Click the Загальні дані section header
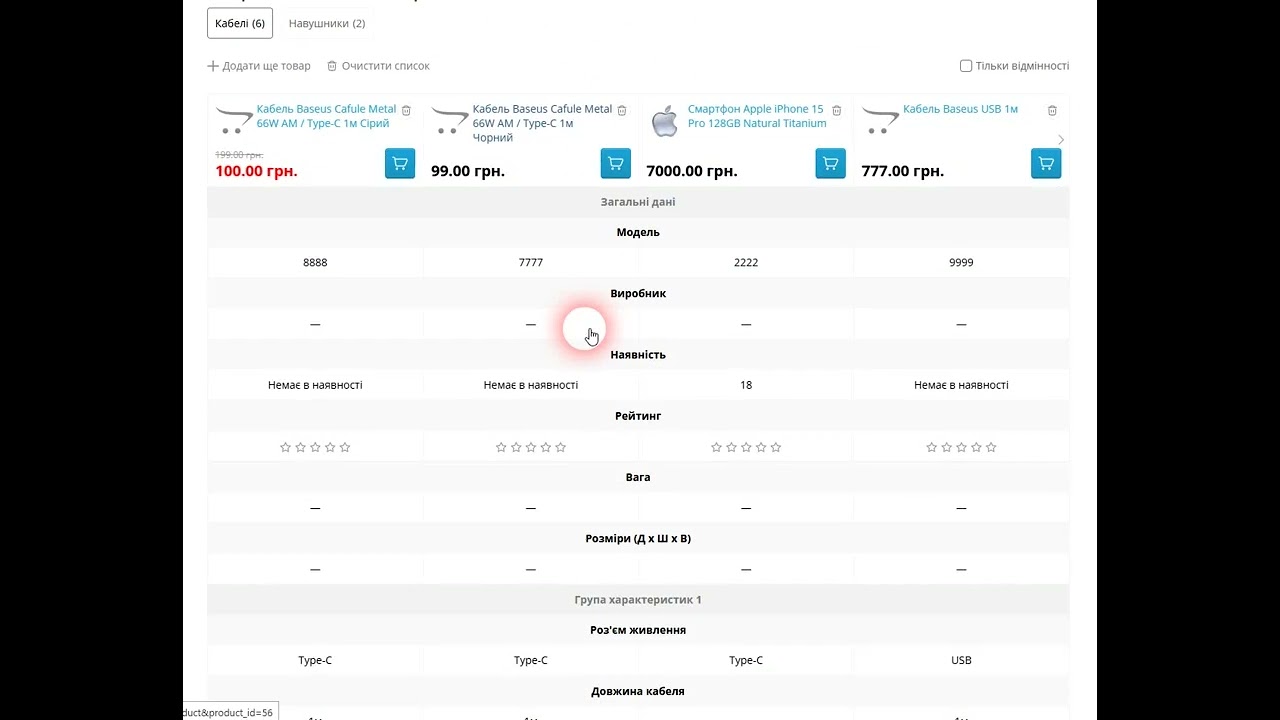 638,202
